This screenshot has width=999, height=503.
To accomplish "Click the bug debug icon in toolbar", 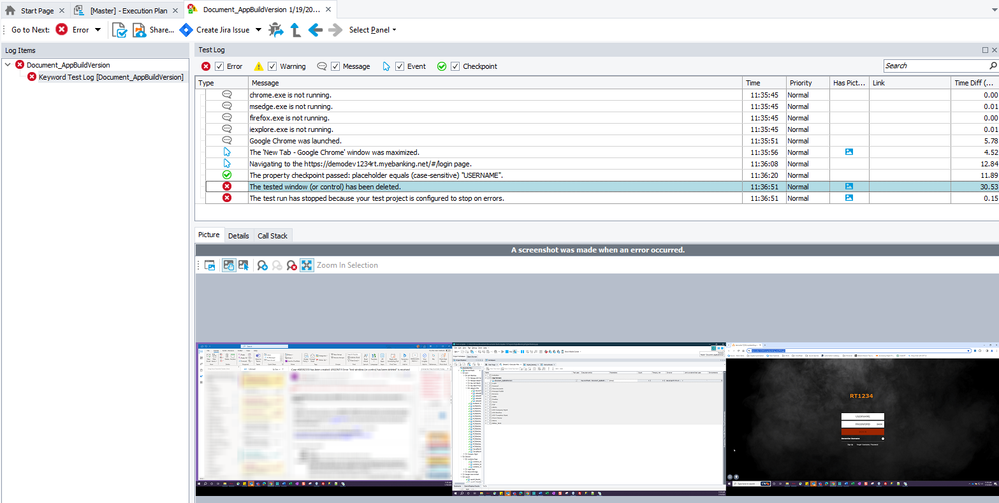I will [276, 30].
